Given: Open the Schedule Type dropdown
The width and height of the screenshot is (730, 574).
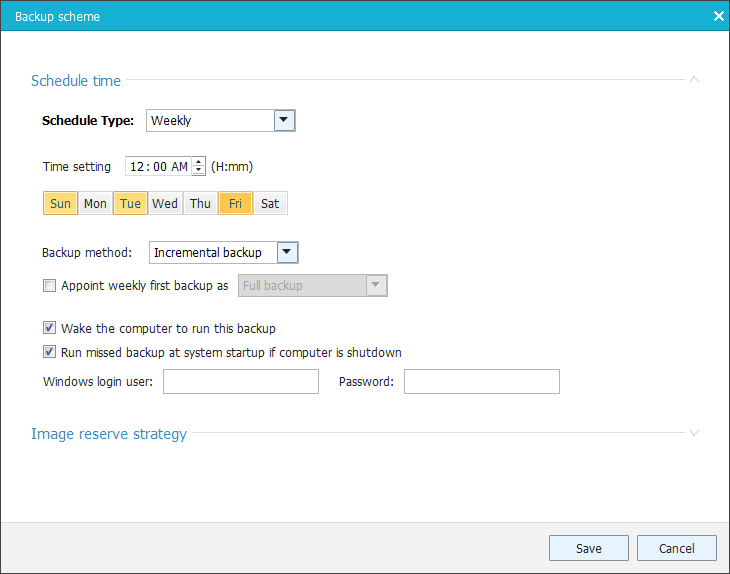Looking at the screenshot, I should 284,121.
